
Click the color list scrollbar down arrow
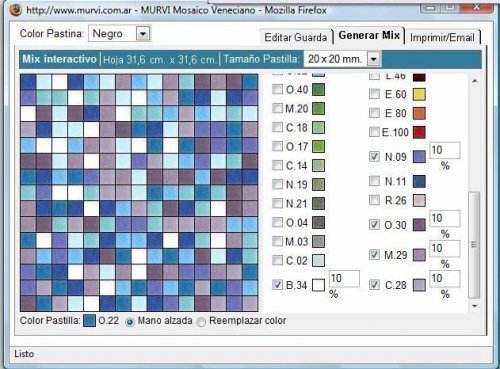coord(475,306)
